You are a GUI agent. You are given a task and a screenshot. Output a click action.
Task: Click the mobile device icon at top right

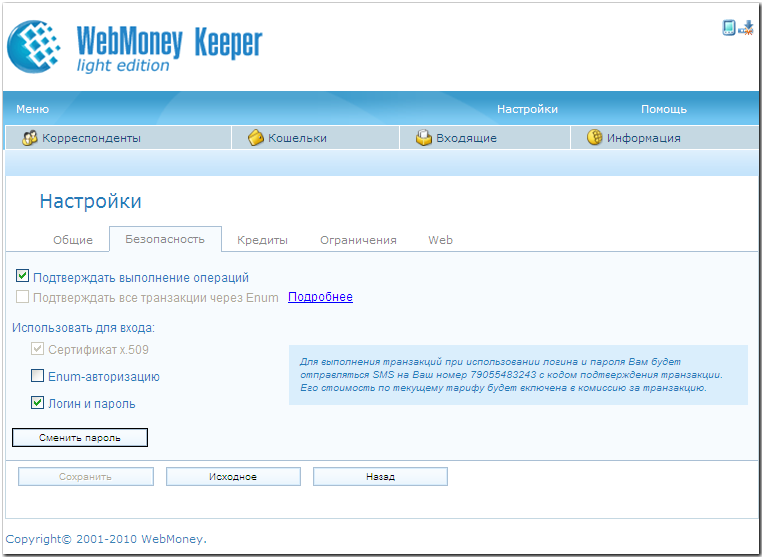[728, 28]
